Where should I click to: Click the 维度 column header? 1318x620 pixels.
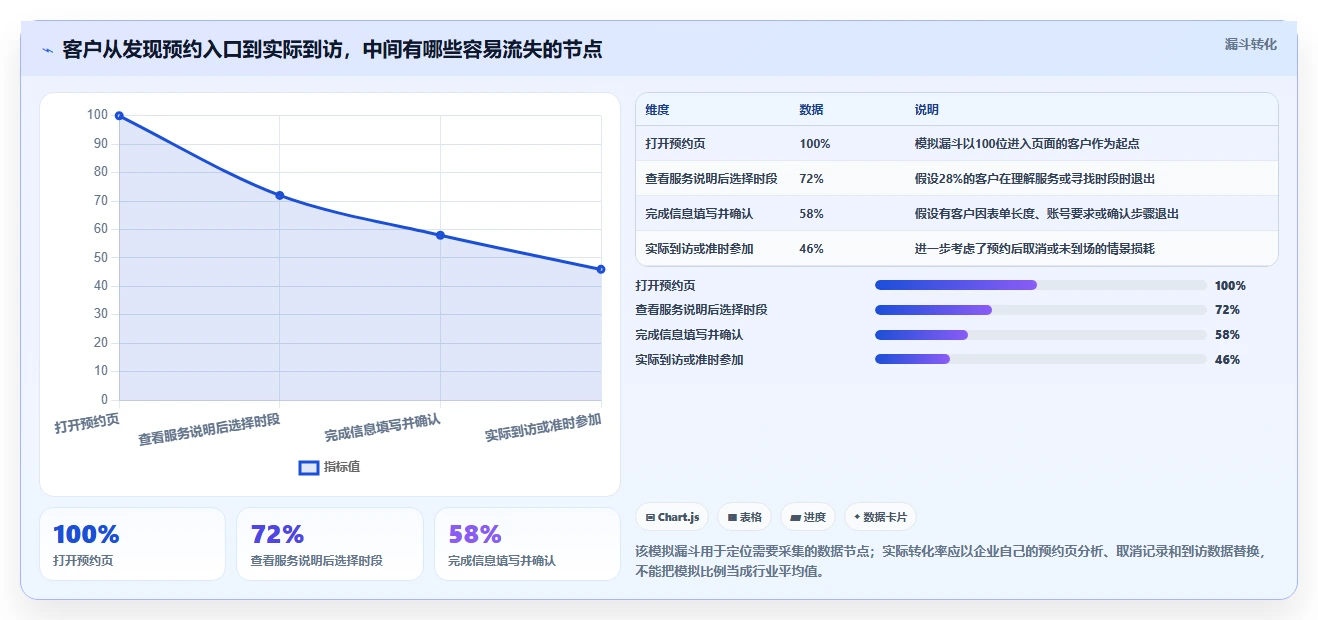(x=657, y=110)
